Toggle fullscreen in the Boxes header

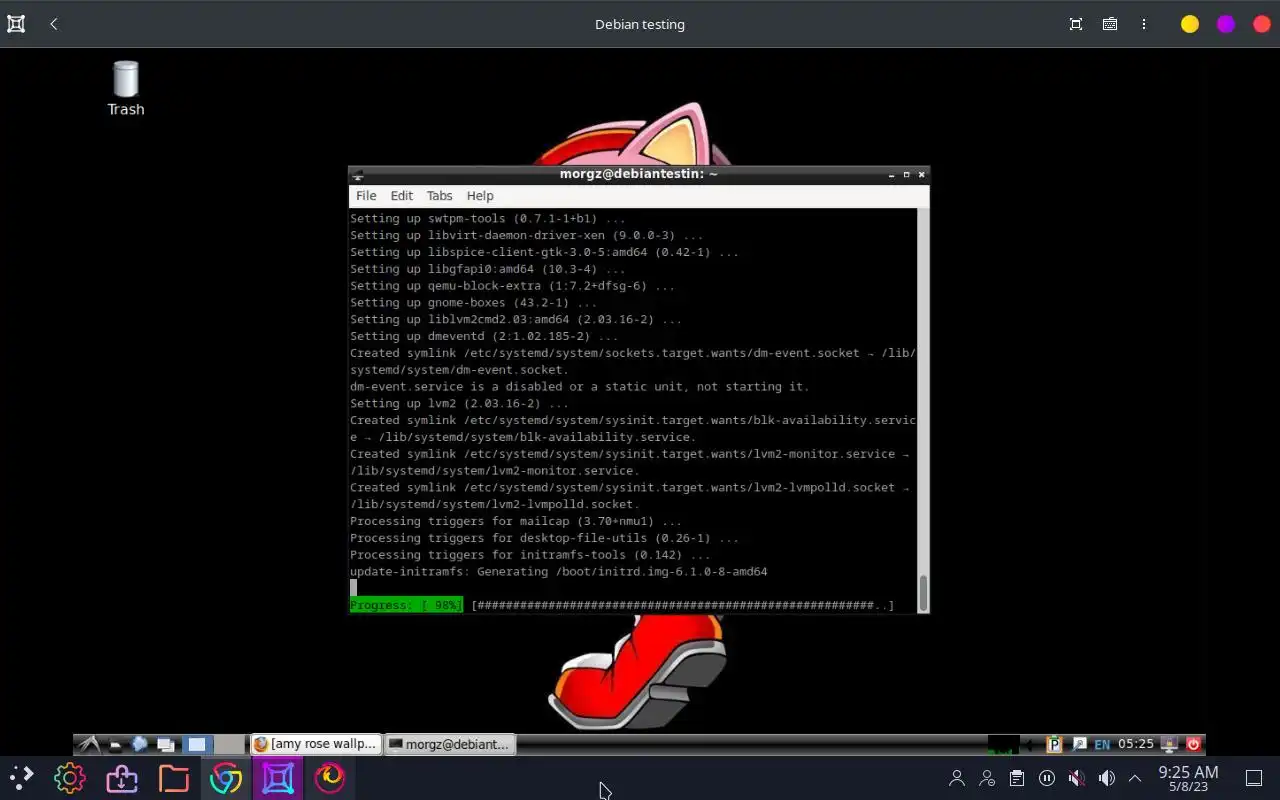tap(1076, 24)
